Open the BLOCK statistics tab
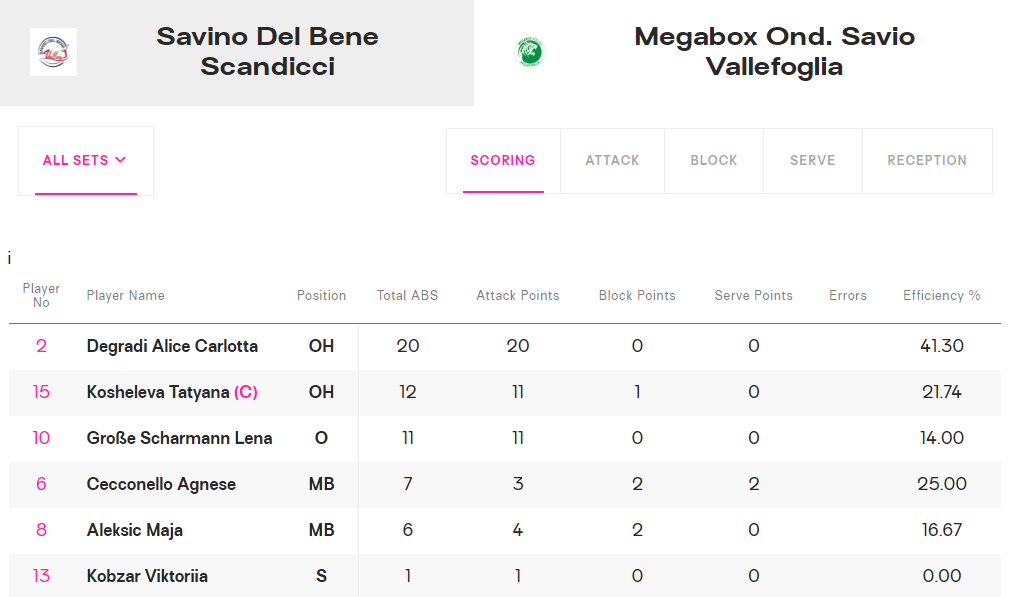 (714, 161)
